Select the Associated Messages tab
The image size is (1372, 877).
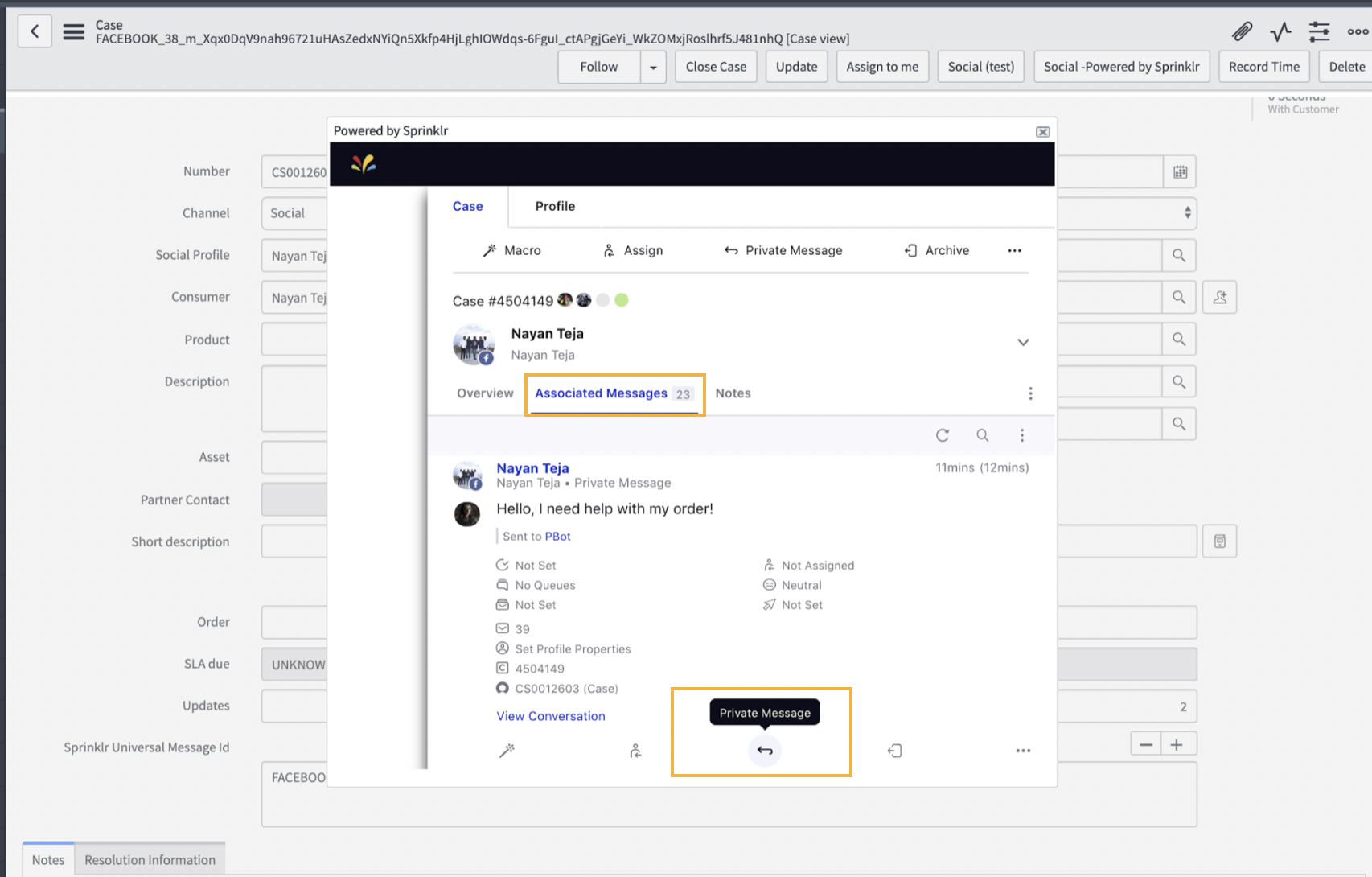click(x=614, y=393)
